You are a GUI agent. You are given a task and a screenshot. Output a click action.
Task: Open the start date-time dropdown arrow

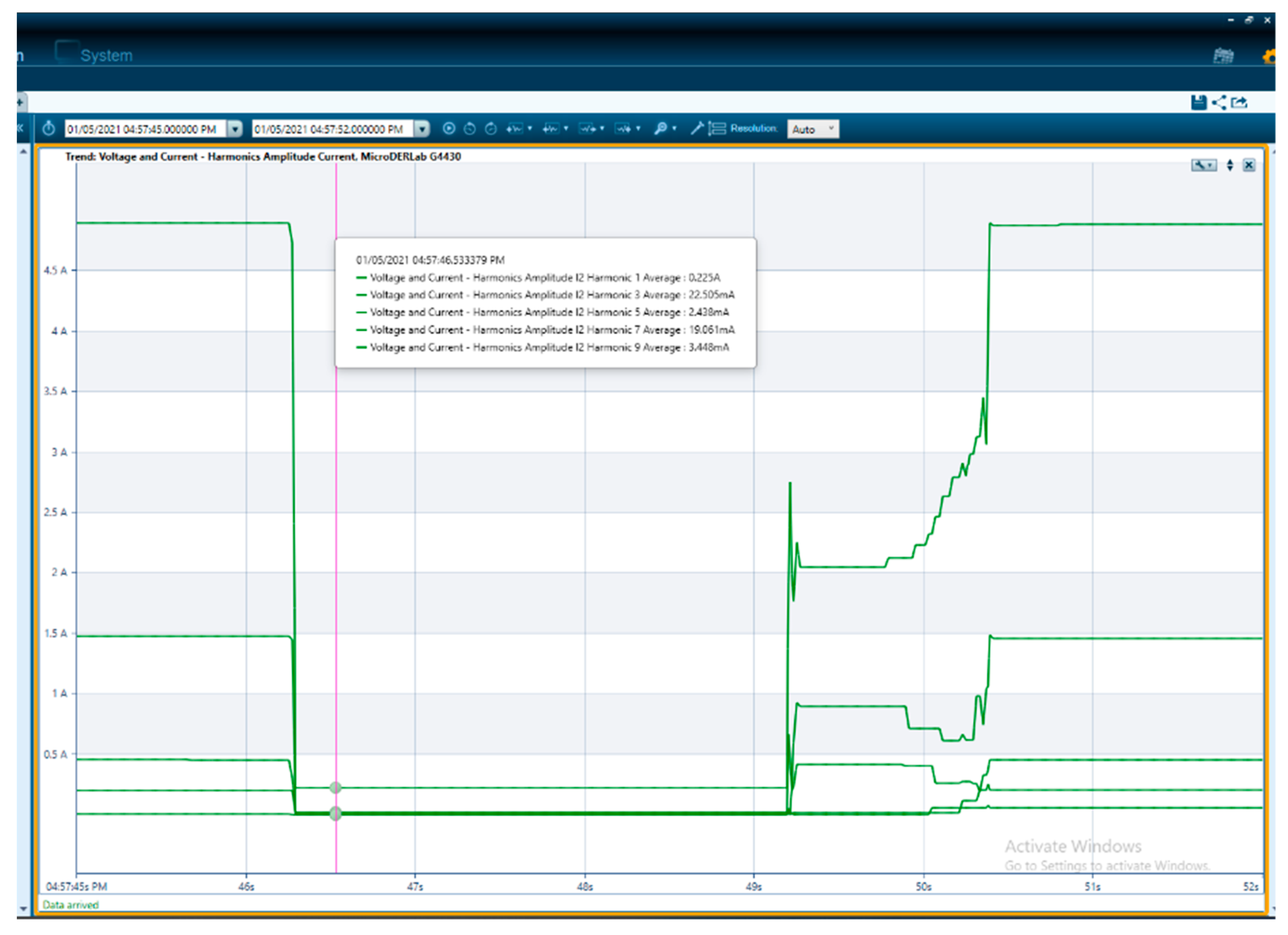(x=234, y=129)
